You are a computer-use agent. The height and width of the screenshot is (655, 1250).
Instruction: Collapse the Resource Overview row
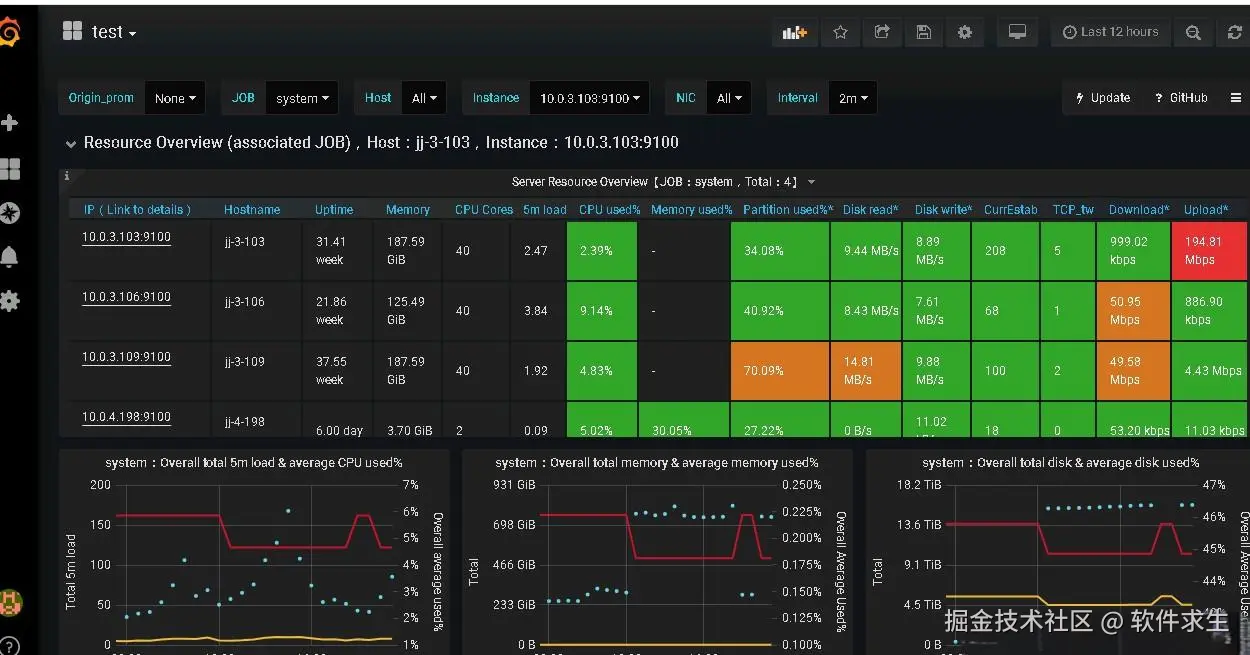point(71,144)
